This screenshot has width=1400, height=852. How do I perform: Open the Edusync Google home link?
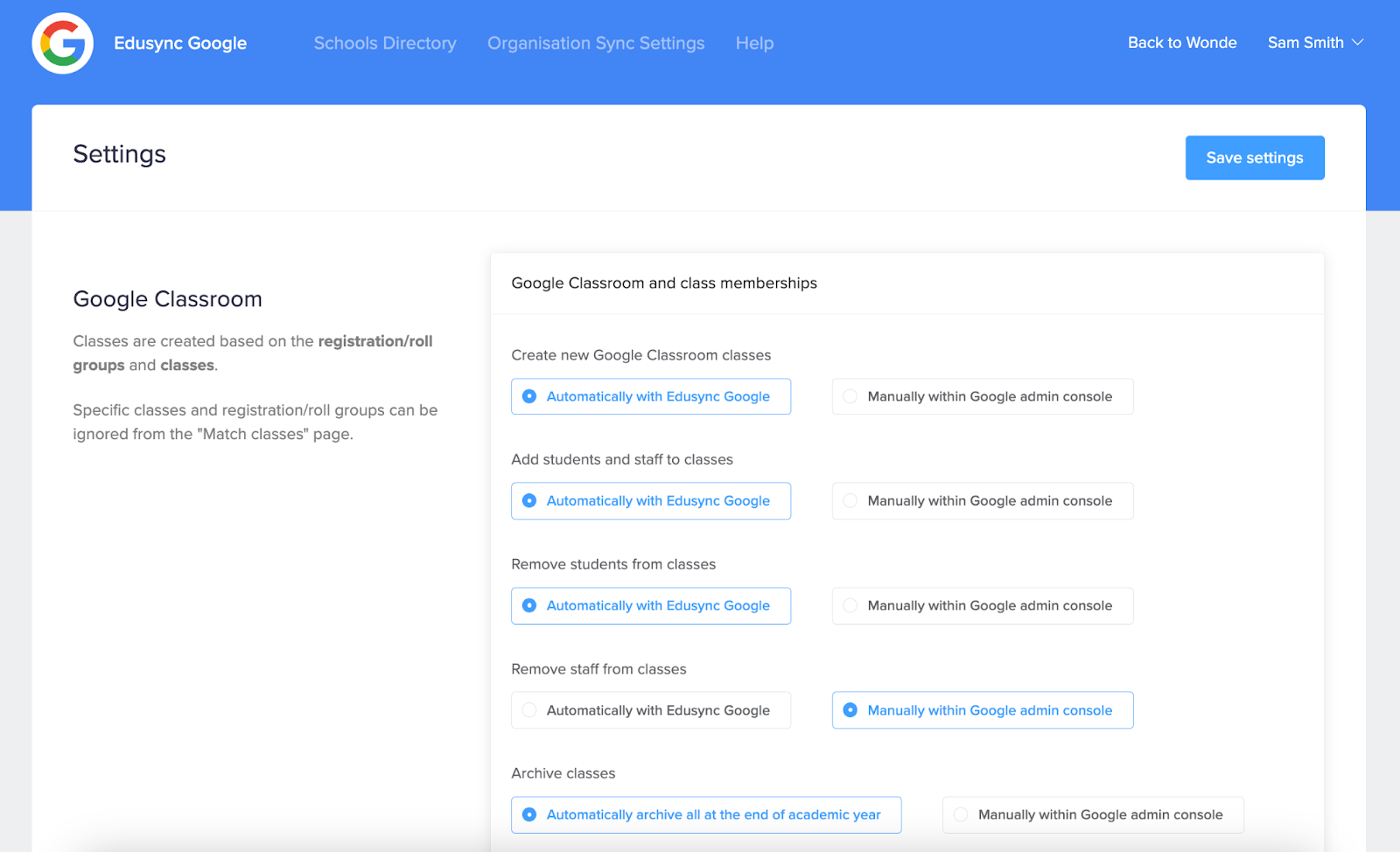[180, 43]
